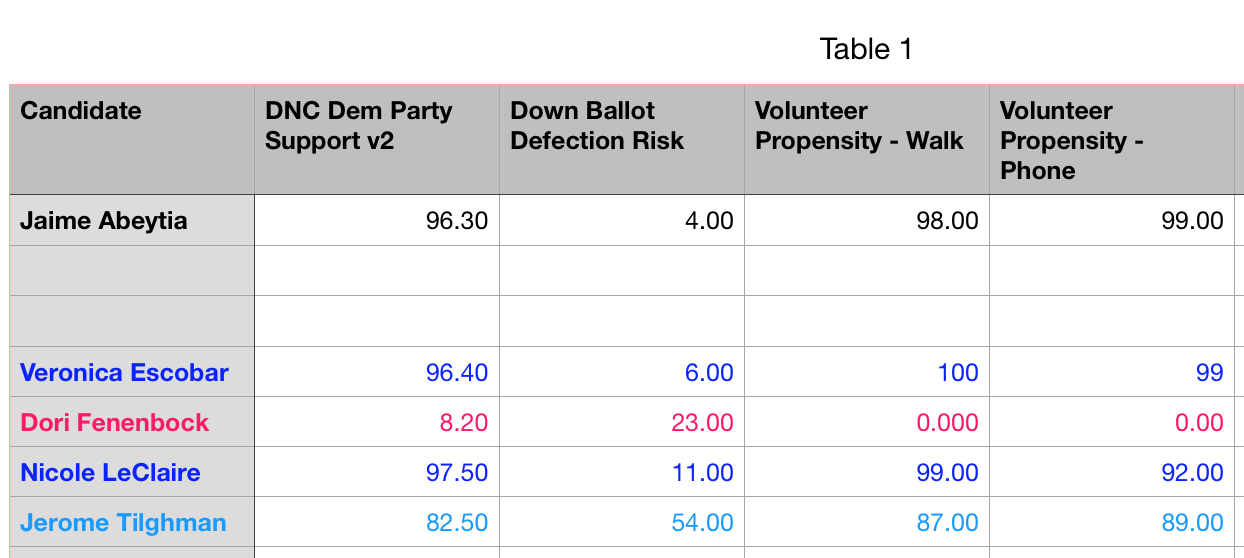This screenshot has width=1244, height=558.
Task: Click Veronica Escobar's 6.00 defection risk cell
Action: click(x=621, y=373)
